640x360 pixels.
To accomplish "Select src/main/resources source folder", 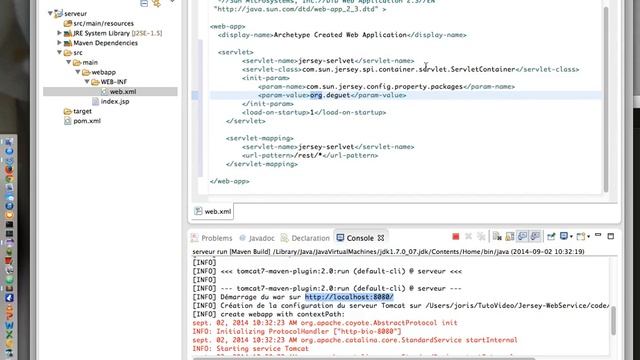I will (x=103, y=23).
